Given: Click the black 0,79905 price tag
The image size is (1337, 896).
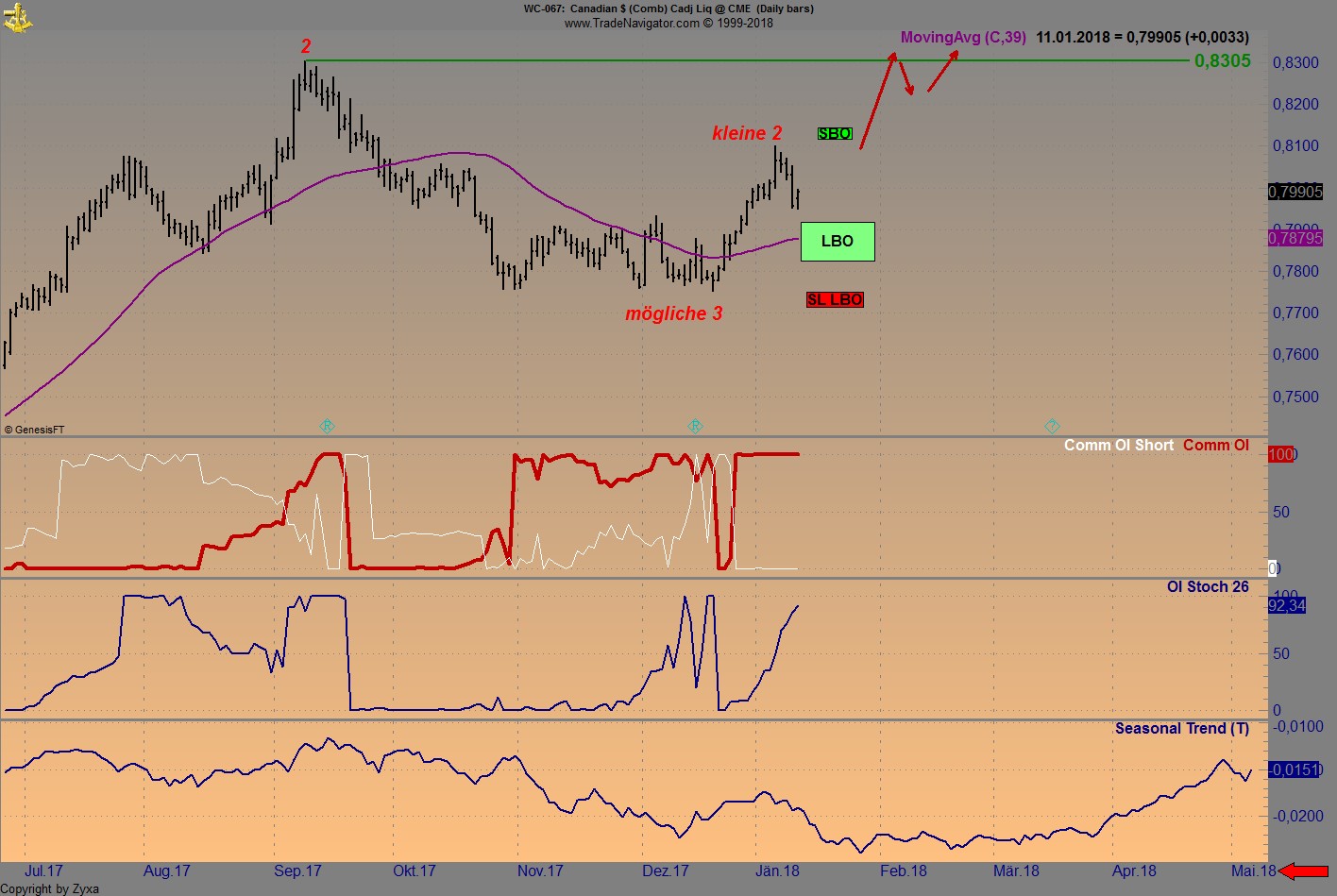Looking at the screenshot, I should coord(1294,192).
